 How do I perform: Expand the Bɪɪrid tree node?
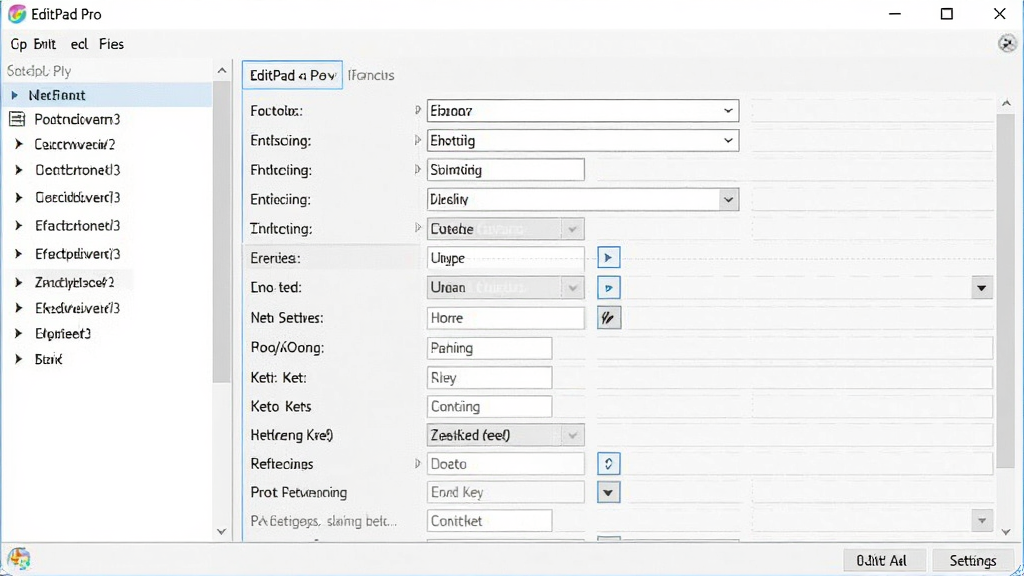(x=19, y=359)
